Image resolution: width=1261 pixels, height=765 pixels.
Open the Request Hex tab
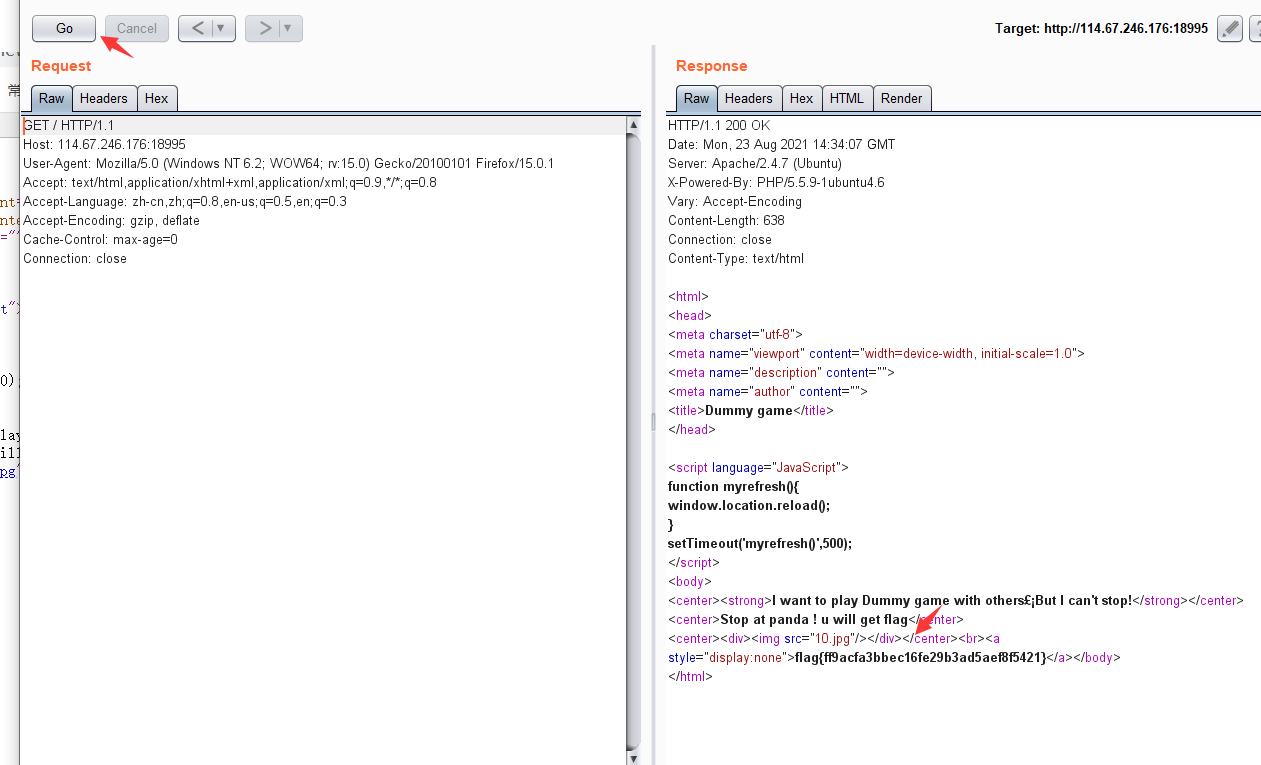(157, 98)
